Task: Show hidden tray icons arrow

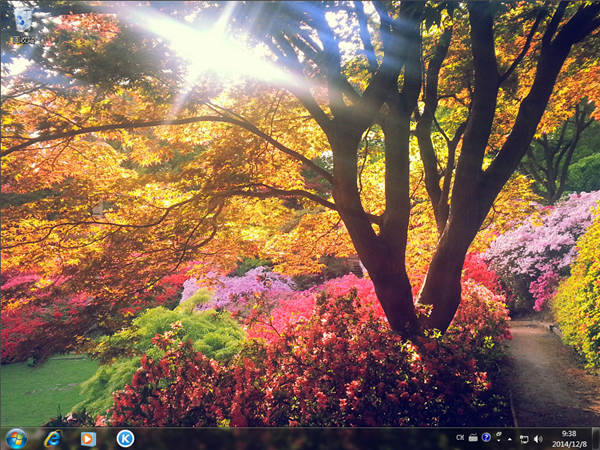Action: tap(509, 439)
